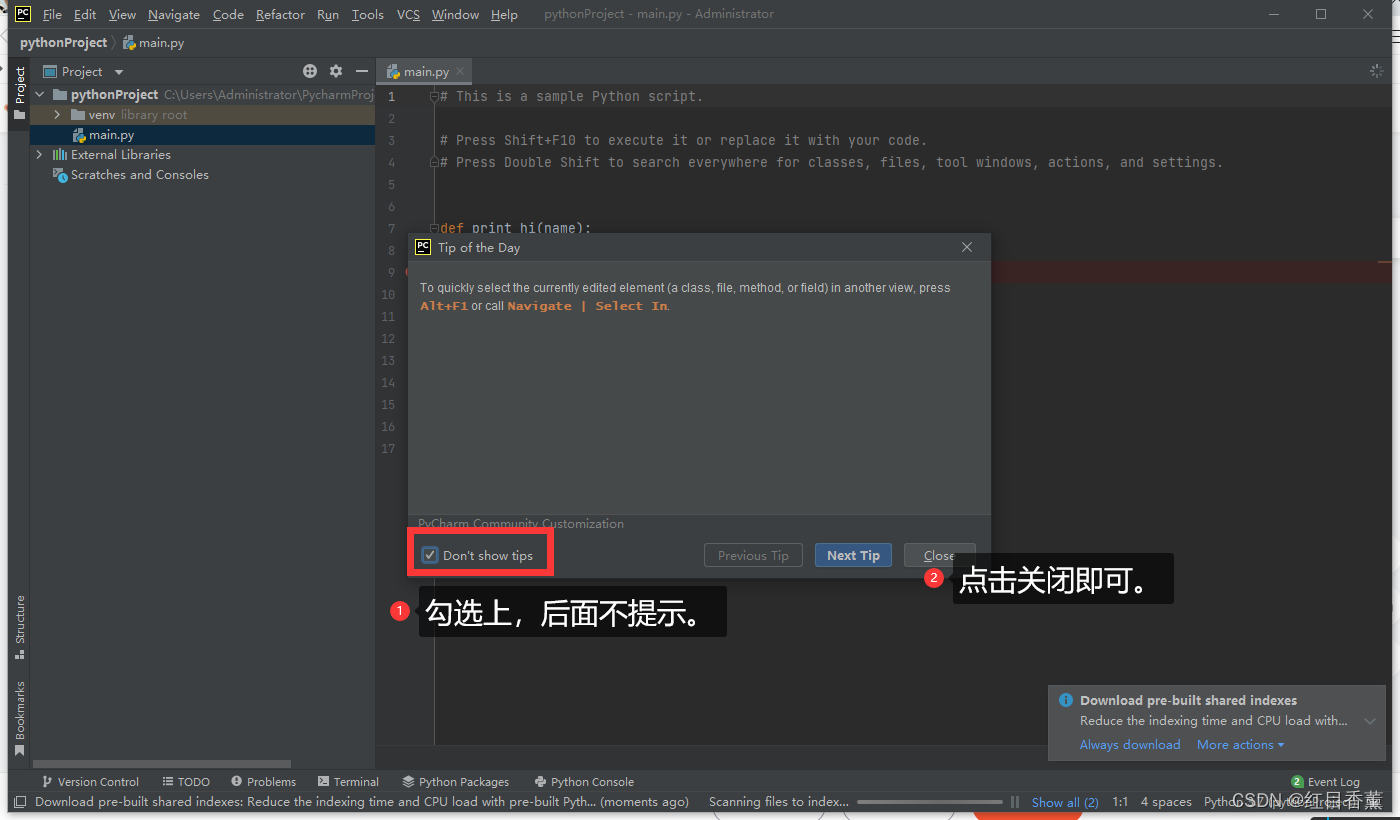Uncheck the Don't show tips checkbox

coord(430,554)
